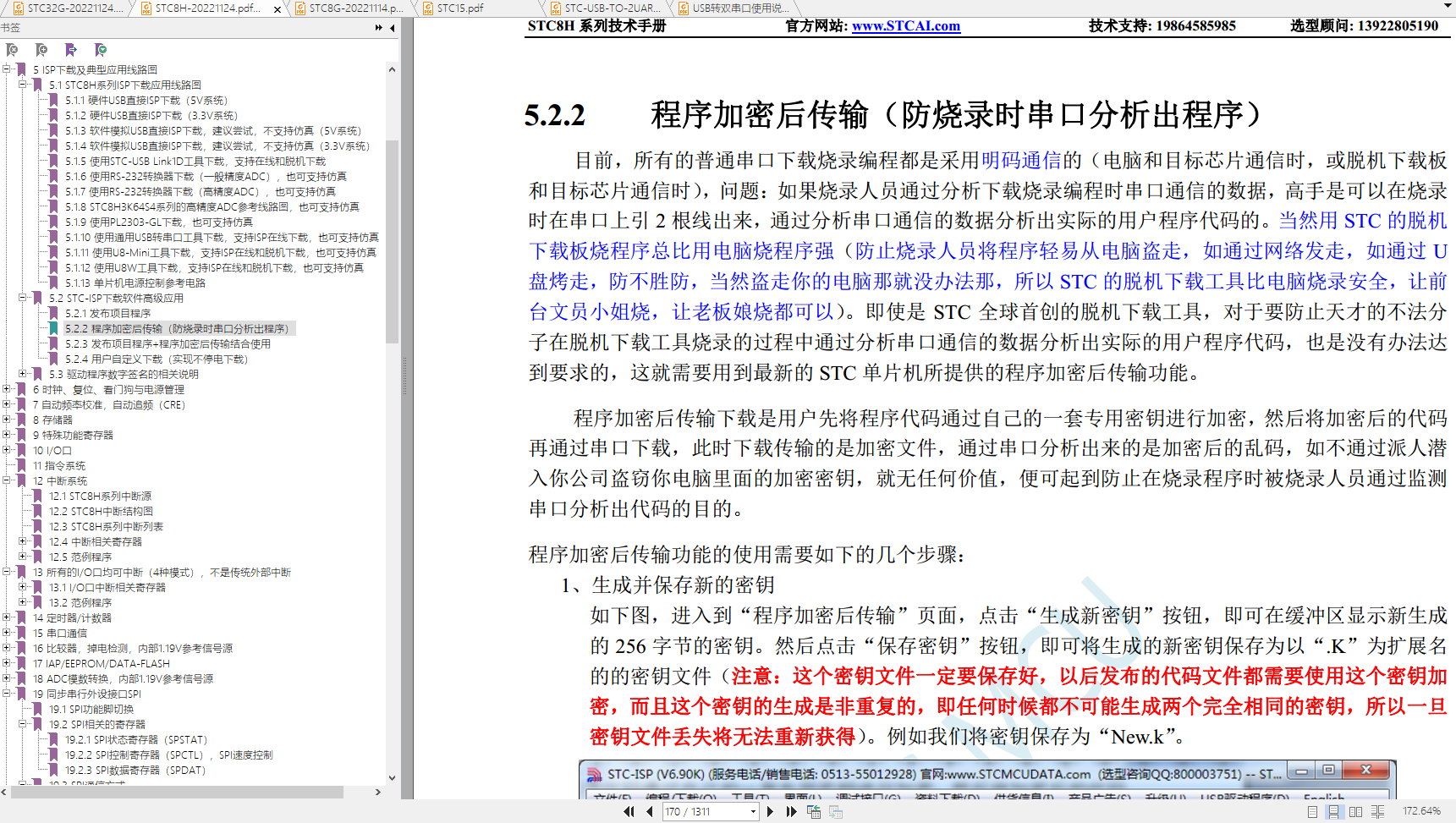The image size is (1456, 823).
Task: Select bookmark 5.1.13 单片机电源控制参考电路
Action: [x=135, y=283]
